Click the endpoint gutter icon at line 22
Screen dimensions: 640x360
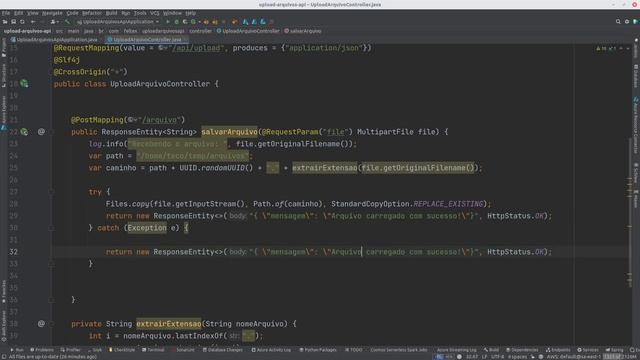point(24,132)
